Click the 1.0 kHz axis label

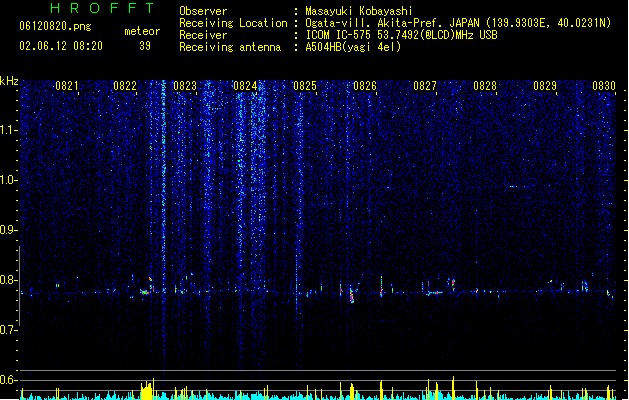coord(9,180)
